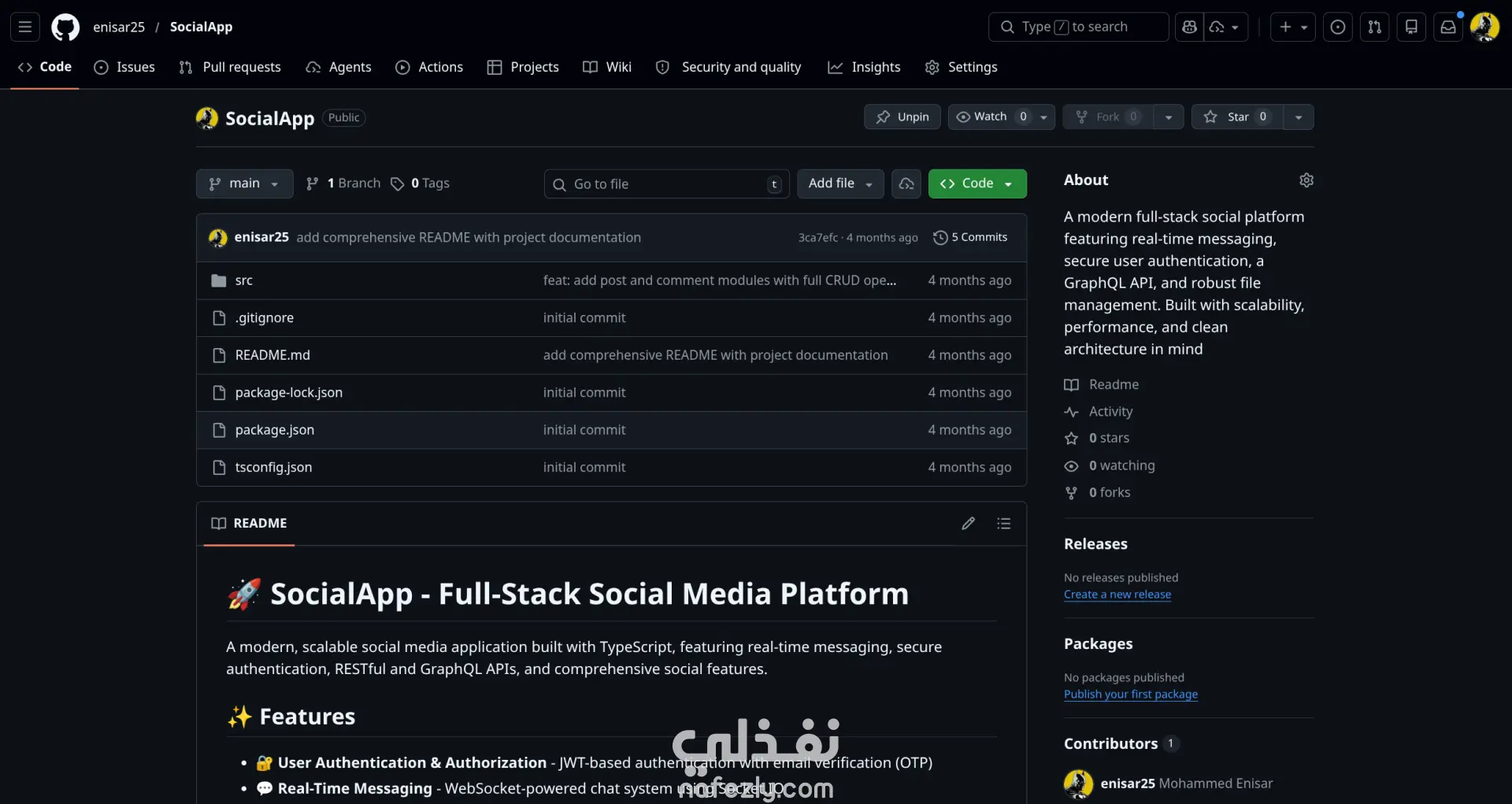
Task: Open the 5 Commits history link
Action: 970,237
